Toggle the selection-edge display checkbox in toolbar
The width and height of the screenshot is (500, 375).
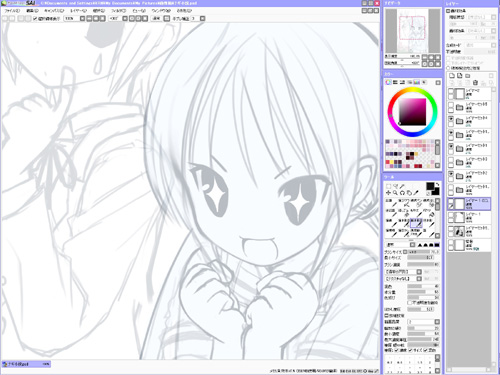[35, 19]
